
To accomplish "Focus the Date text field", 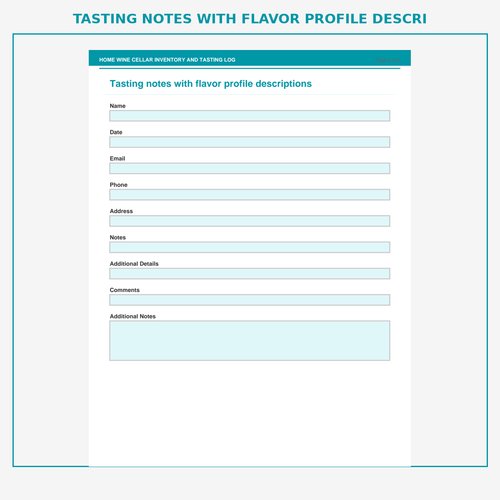I will [249, 142].
